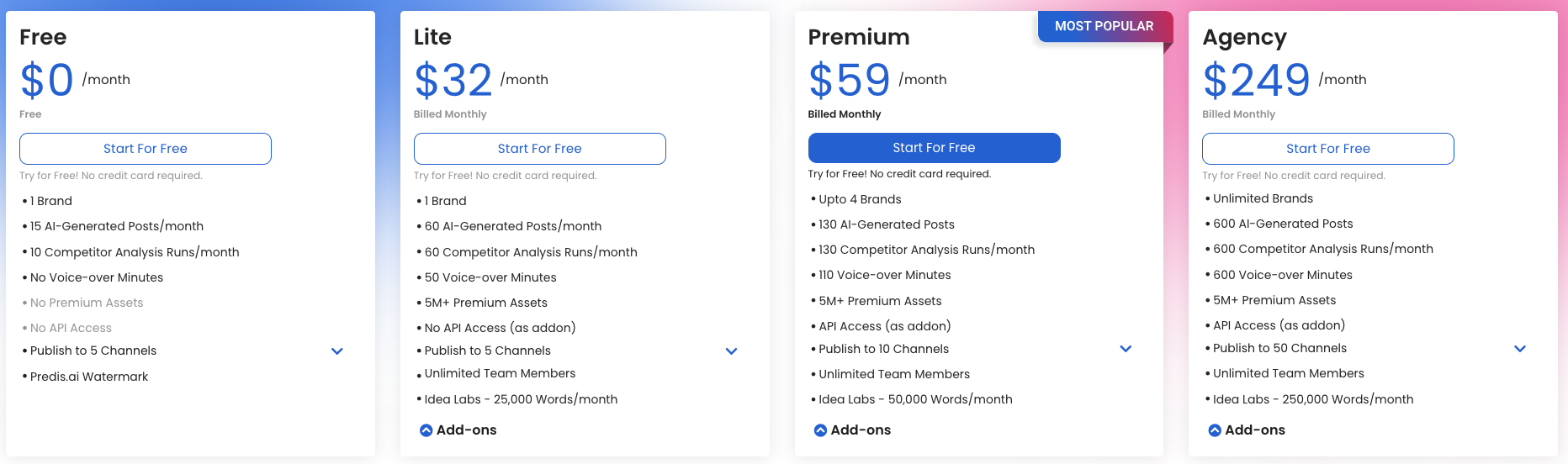Click Start For Free on Free plan
The image size is (1568, 464).
146,149
